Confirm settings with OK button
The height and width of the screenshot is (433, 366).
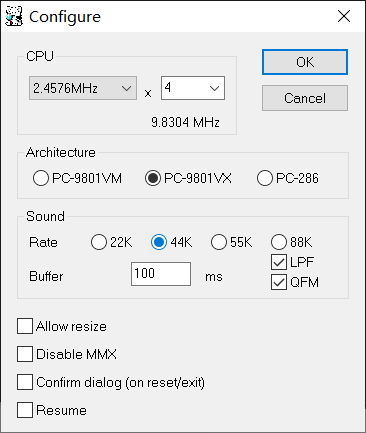(305, 62)
